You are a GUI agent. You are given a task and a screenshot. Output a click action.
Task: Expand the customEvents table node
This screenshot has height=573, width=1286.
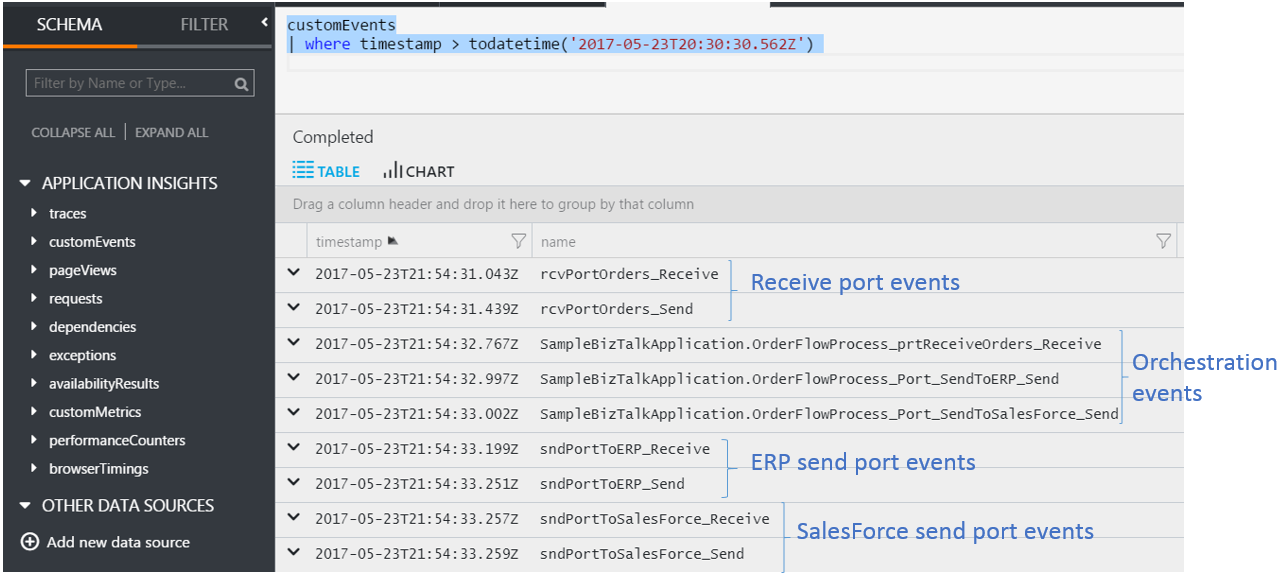tap(35, 241)
